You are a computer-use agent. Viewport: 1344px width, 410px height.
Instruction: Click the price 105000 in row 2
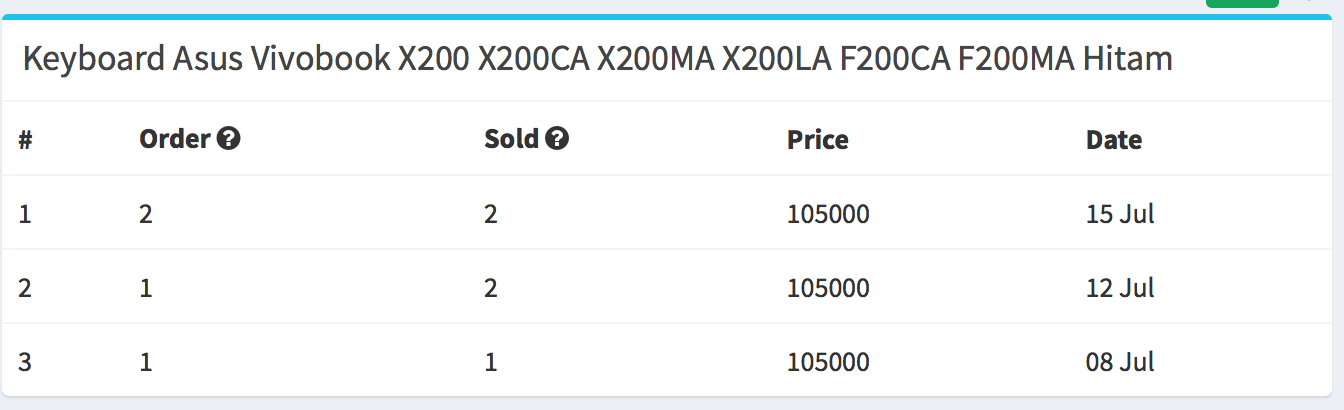[x=828, y=287]
